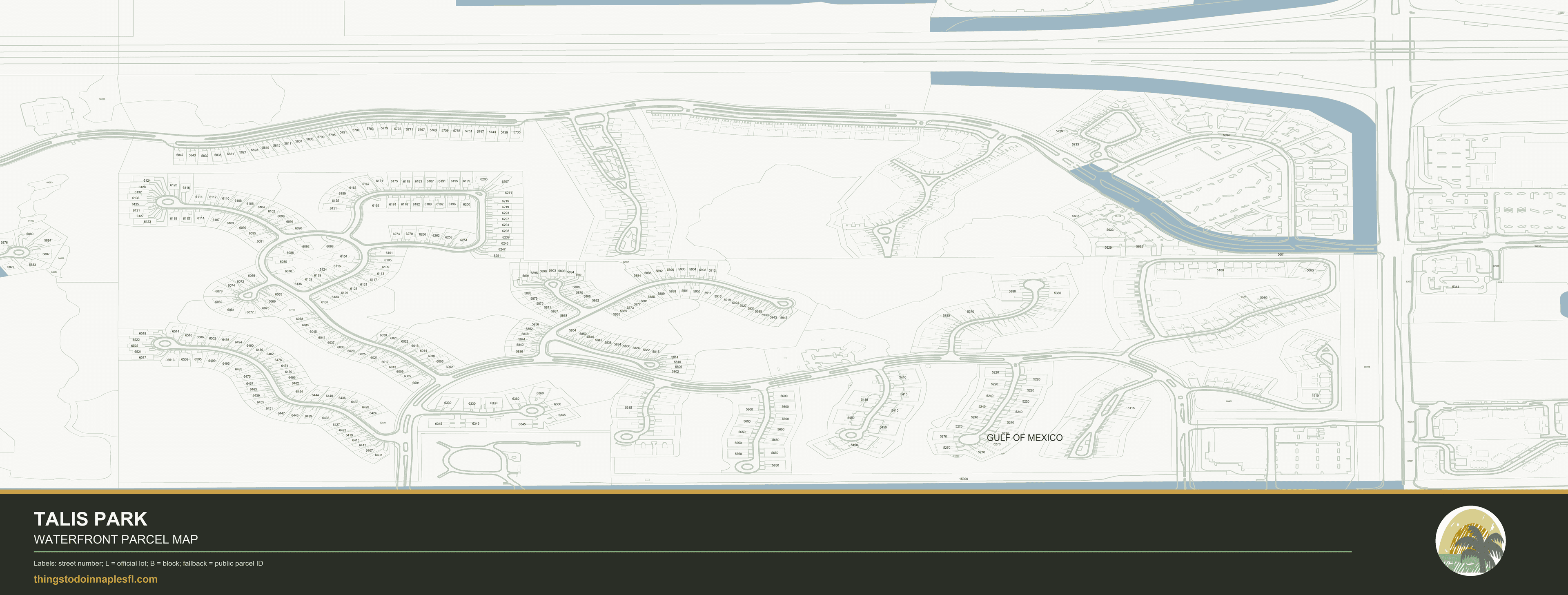Select the WATERFRONT PARCEL MAP subtitle

click(x=116, y=539)
